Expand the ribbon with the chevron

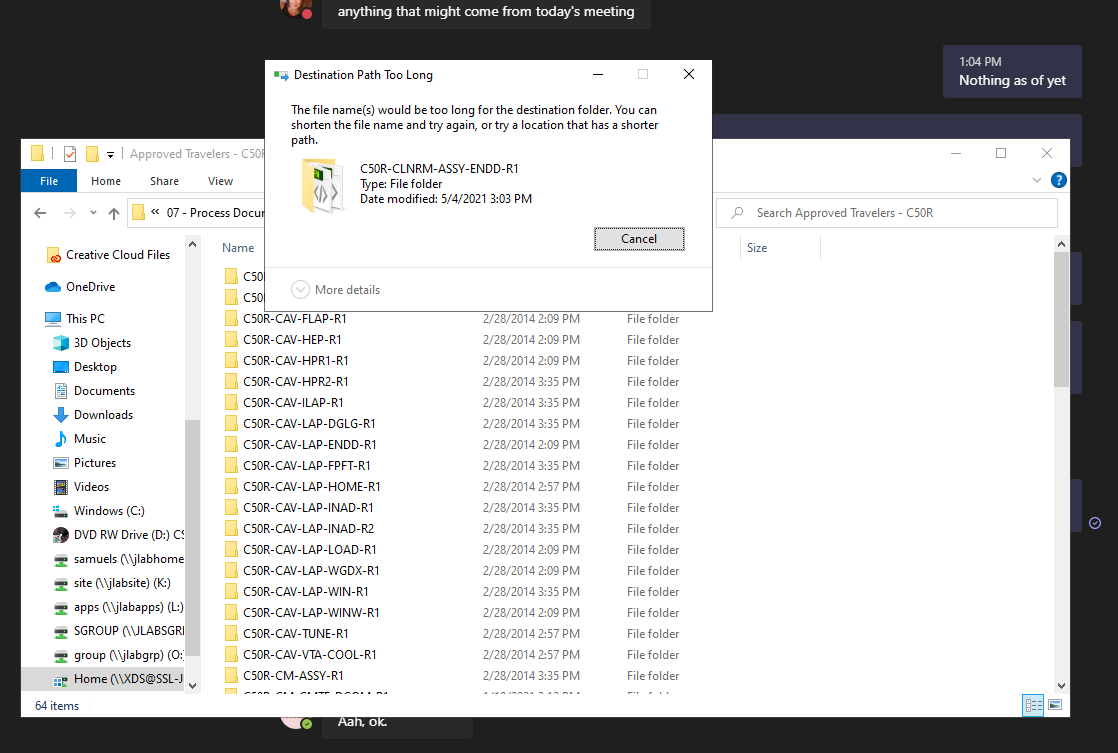pyautogui.click(x=1037, y=181)
